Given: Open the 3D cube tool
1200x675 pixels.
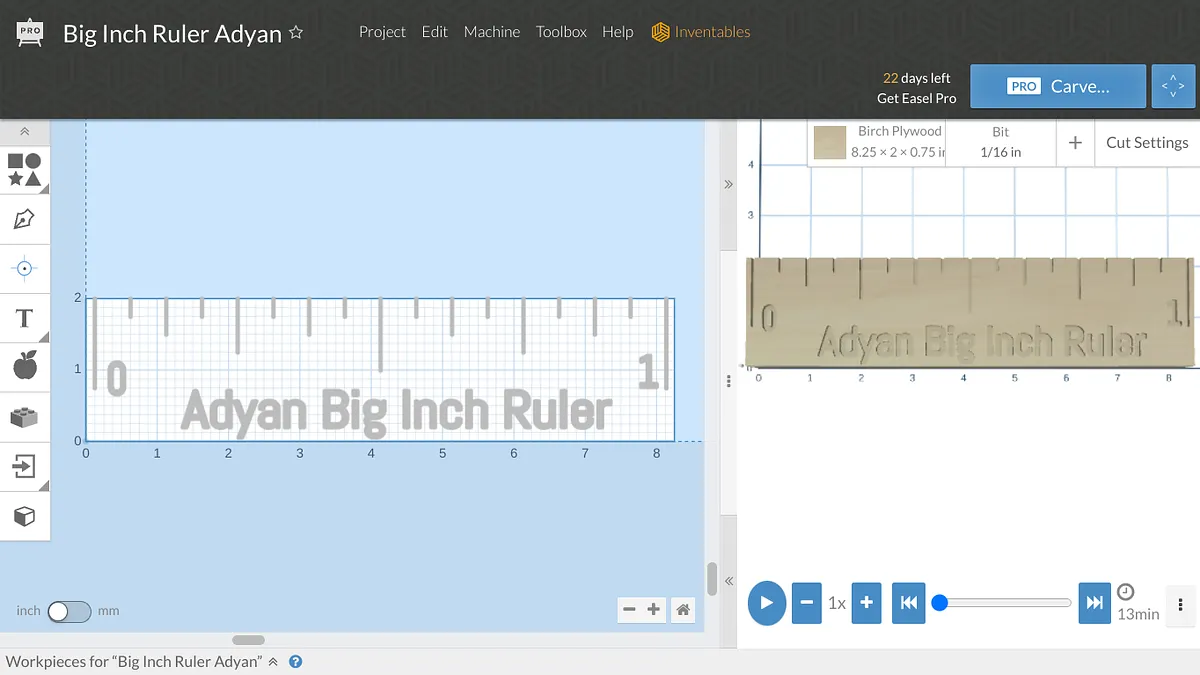Looking at the screenshot, I should coord(25,516).
